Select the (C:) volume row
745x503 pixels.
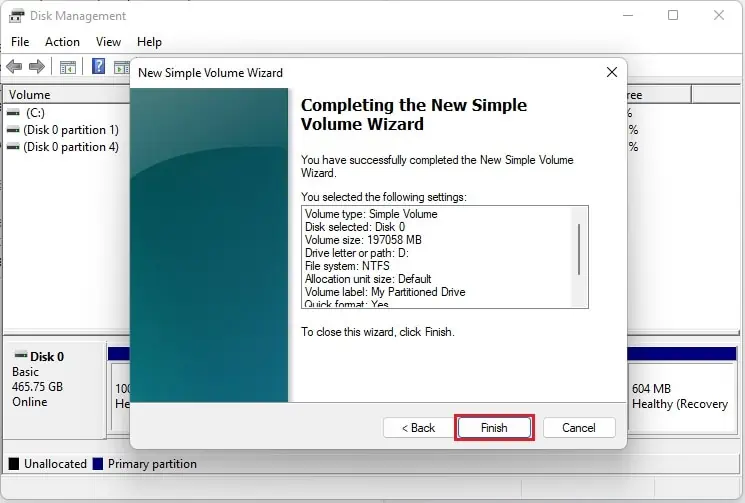coord(35,113)
